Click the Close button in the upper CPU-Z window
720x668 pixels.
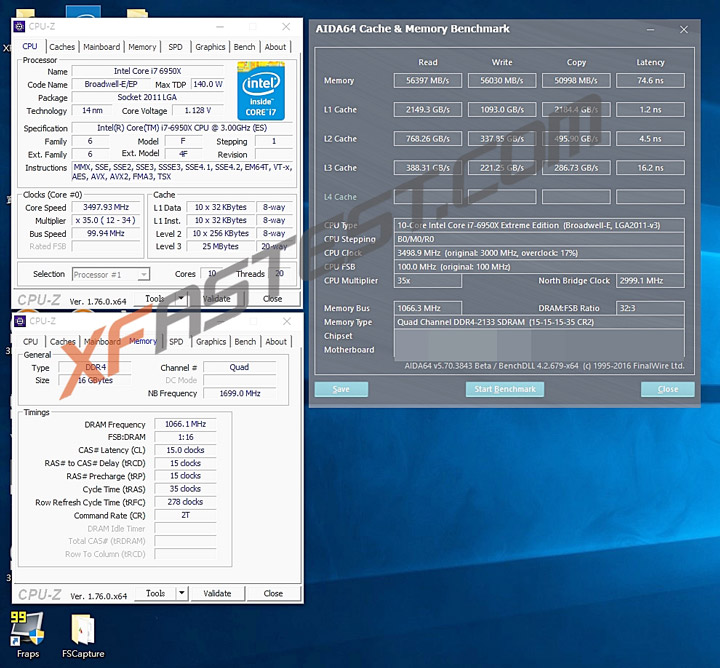click(273, 299)
